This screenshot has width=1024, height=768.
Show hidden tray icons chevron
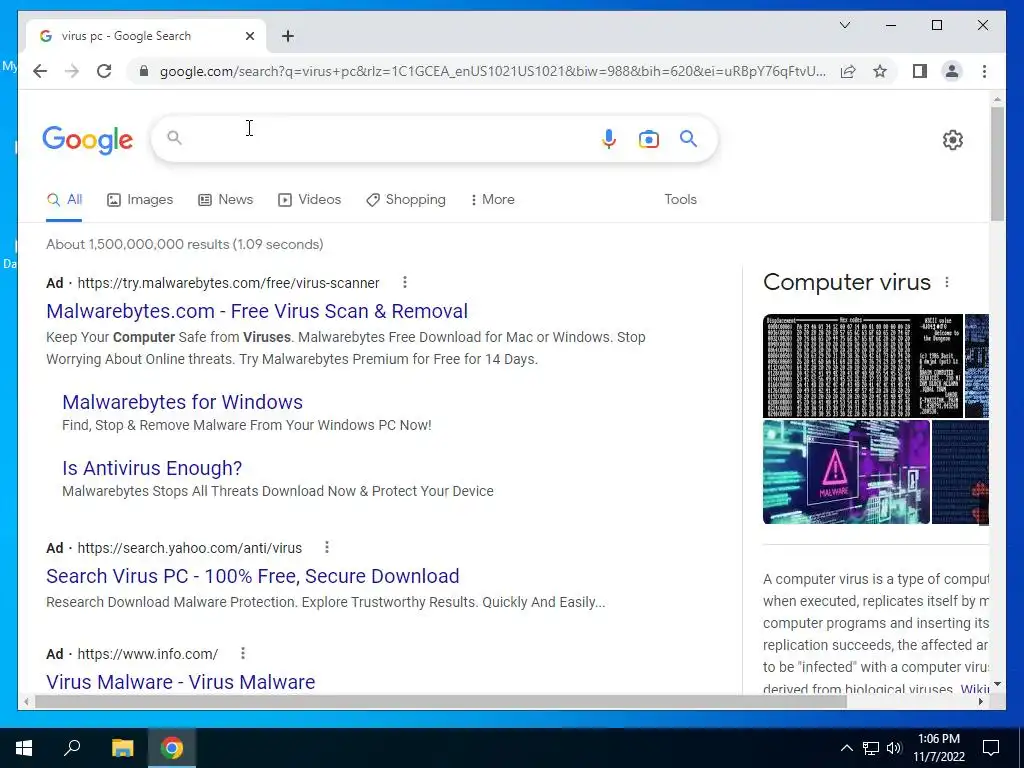(x=846, y=748)
